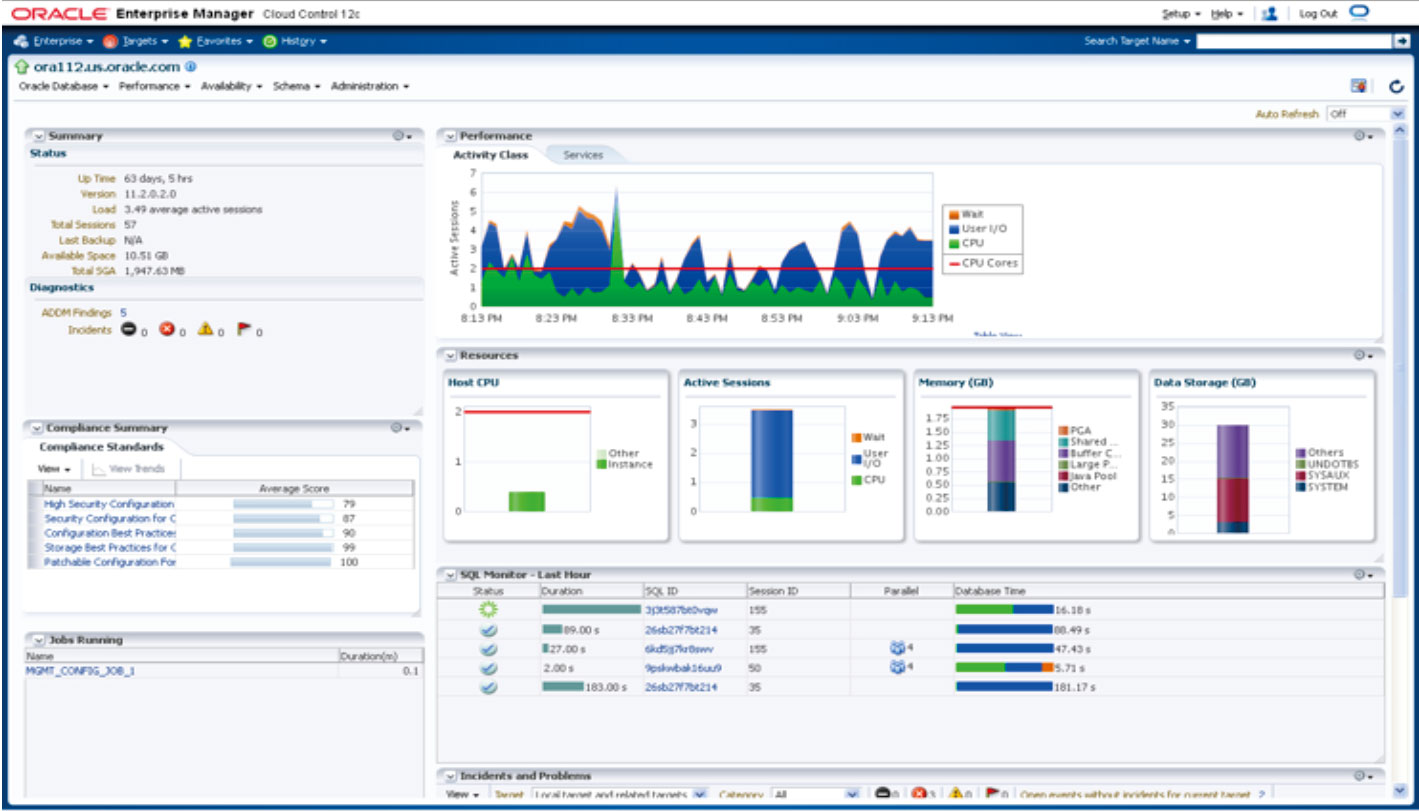Open the Administration menu
1419x811 pixels.
click(x=370, y=87)
